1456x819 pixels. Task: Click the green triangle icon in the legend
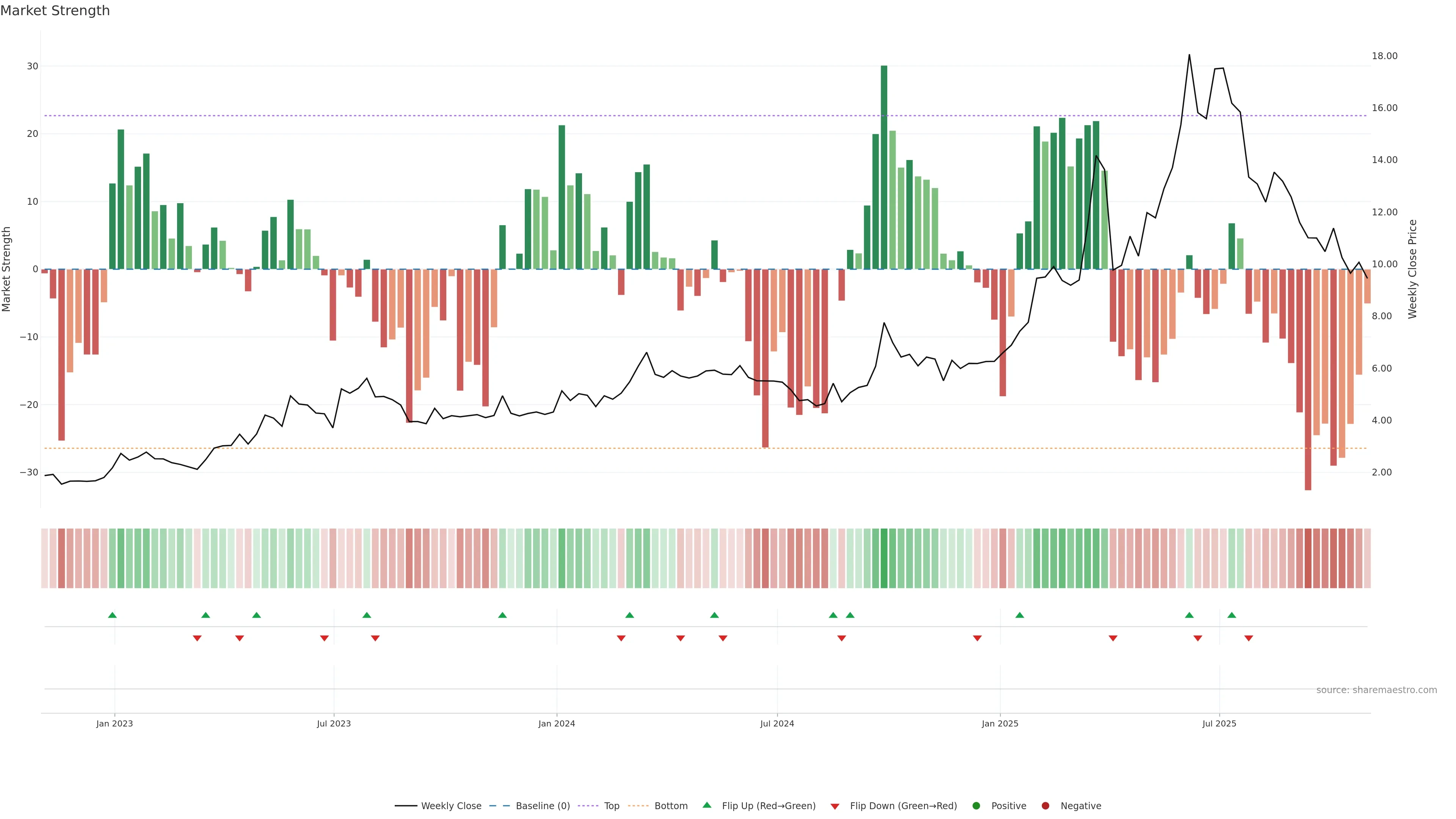tap(706, 805)
